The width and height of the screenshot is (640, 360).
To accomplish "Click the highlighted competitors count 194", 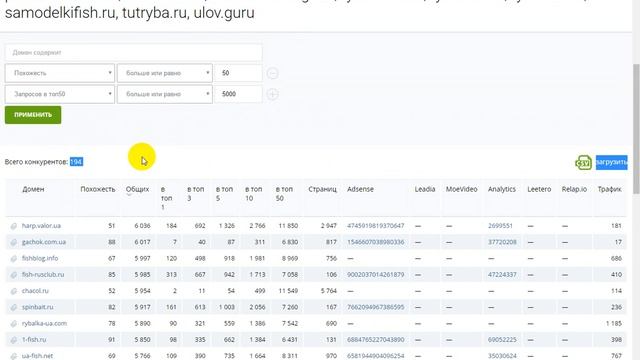I will (x=76, y=162).
